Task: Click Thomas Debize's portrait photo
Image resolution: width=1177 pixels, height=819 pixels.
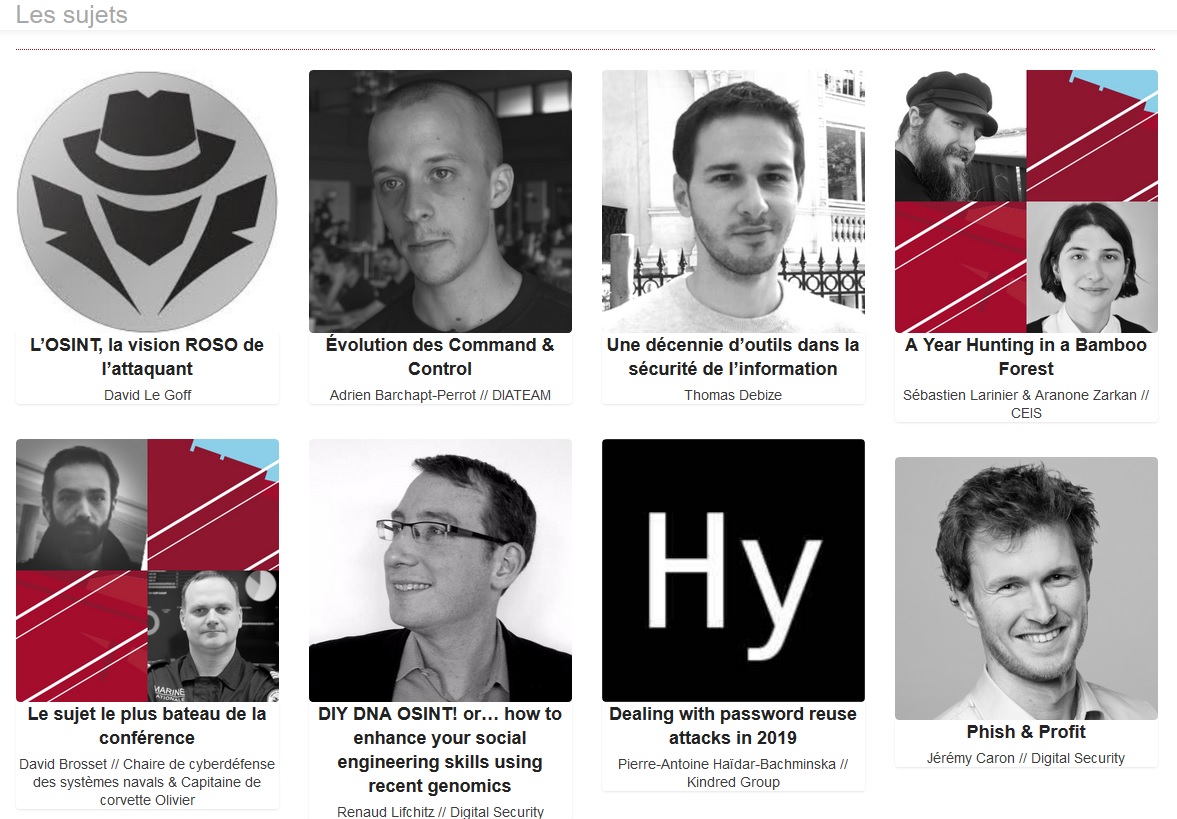Action: pyautogui.click(x=733, y=201)
